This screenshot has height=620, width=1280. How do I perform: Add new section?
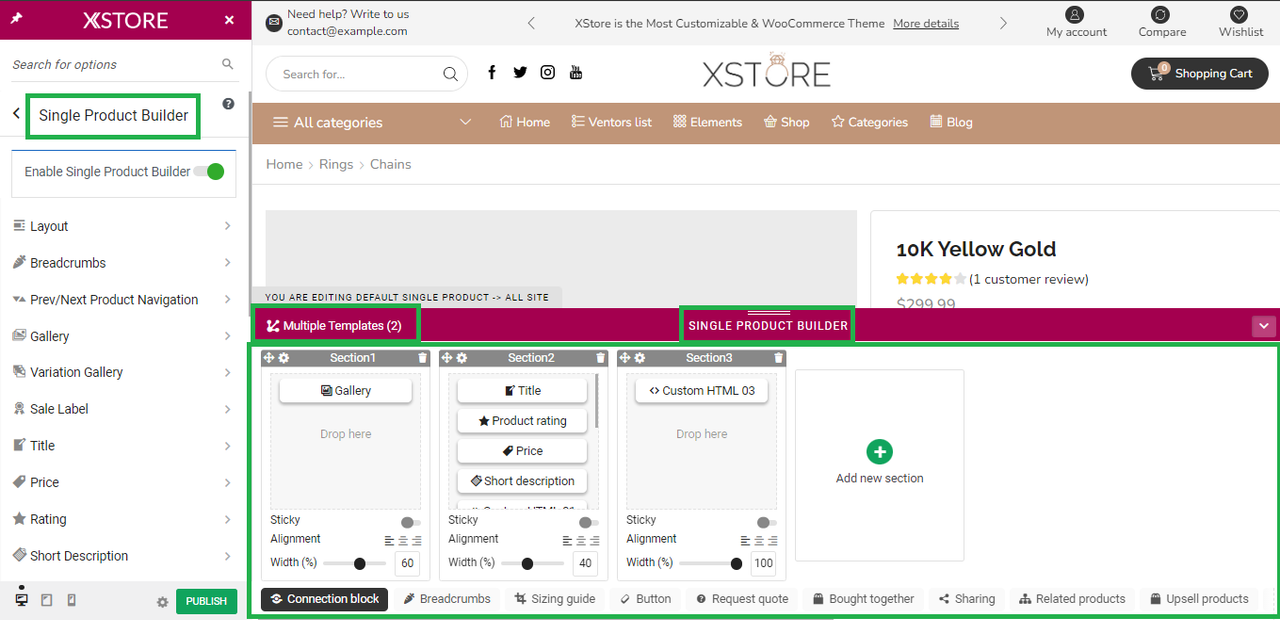(x=880, y=465)
